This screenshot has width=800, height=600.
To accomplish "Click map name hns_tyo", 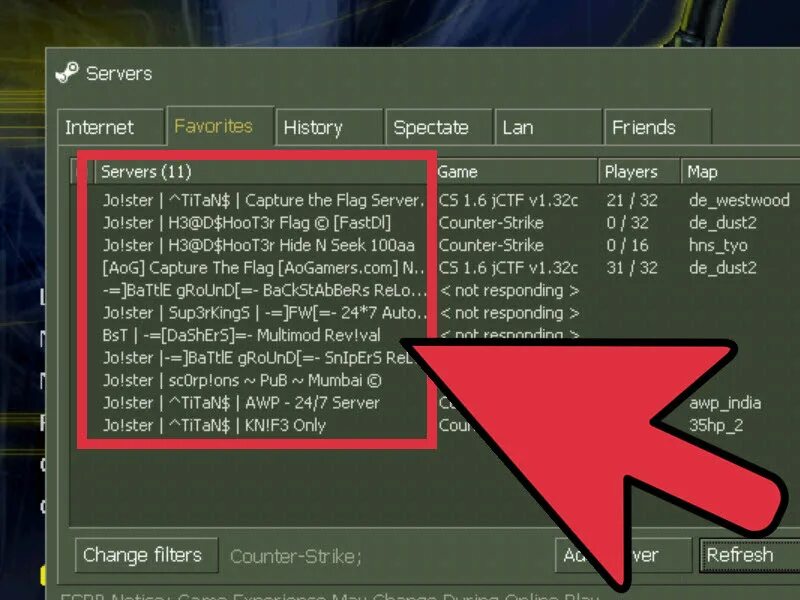I will pyautogui.click(x=718, y=245).
